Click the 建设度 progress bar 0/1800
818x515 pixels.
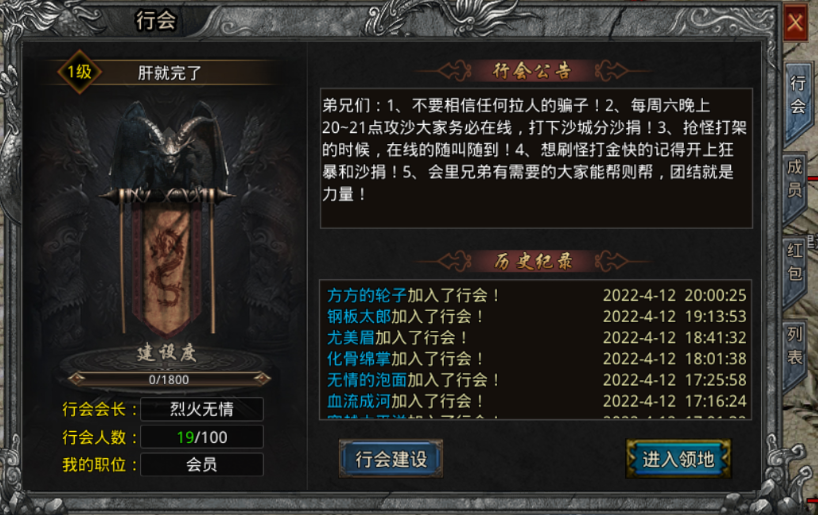tap(169, 379)
